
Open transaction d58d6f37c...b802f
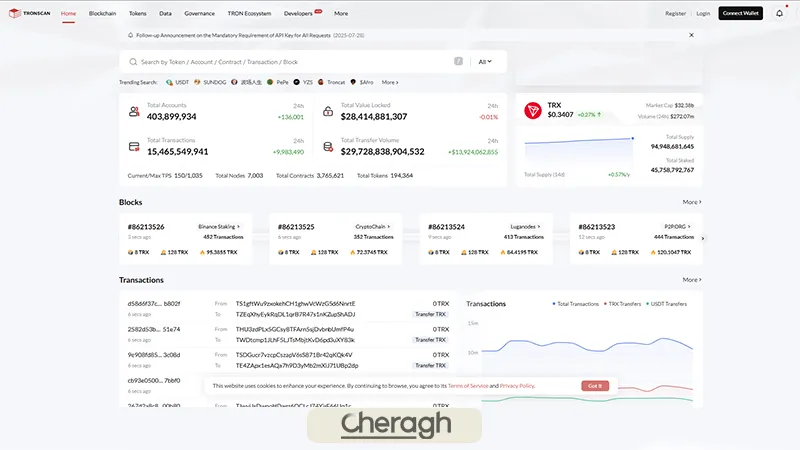(x=154, y=304)
